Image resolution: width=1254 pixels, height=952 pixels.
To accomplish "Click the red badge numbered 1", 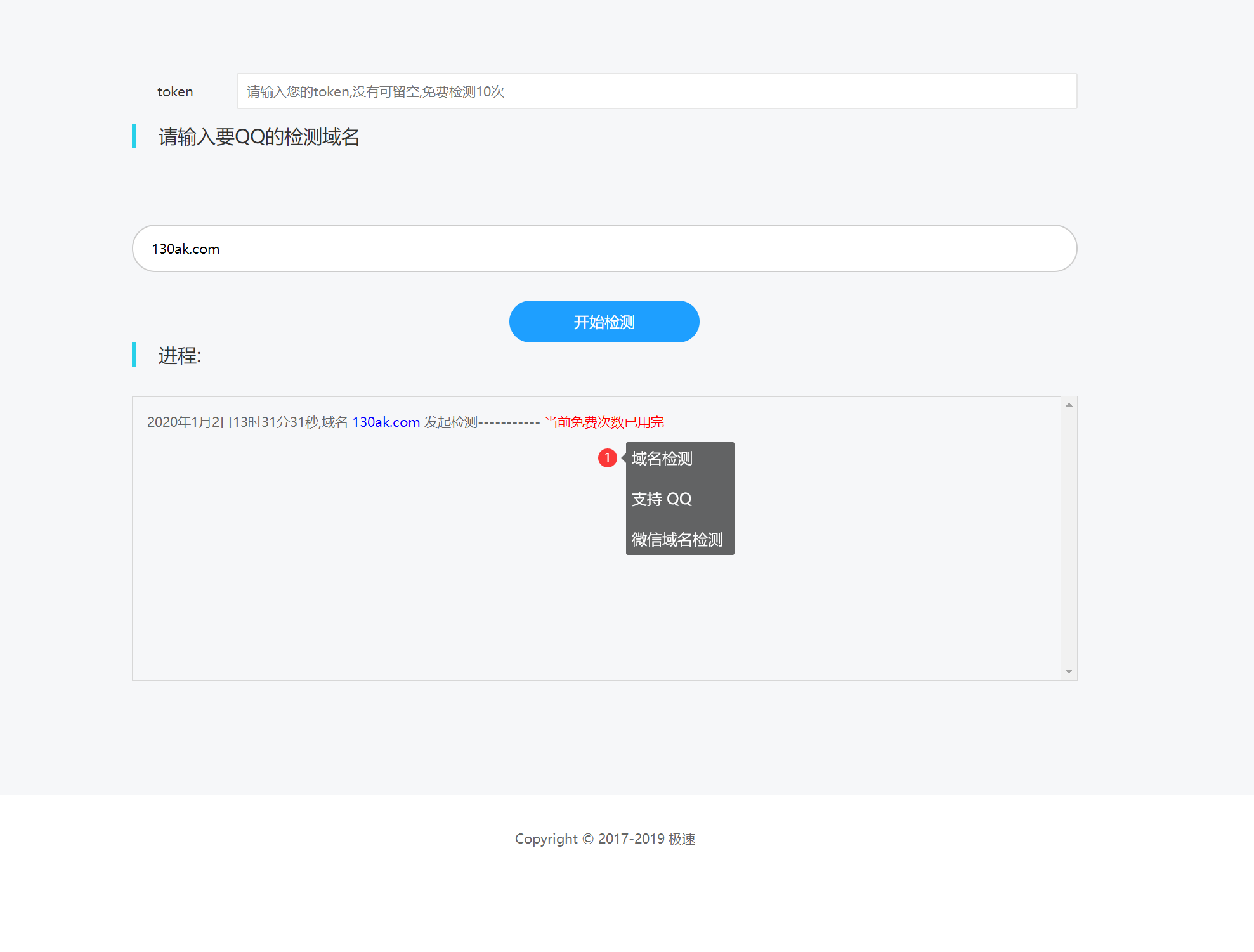I will pyautogui.click(x=607, y=458).
